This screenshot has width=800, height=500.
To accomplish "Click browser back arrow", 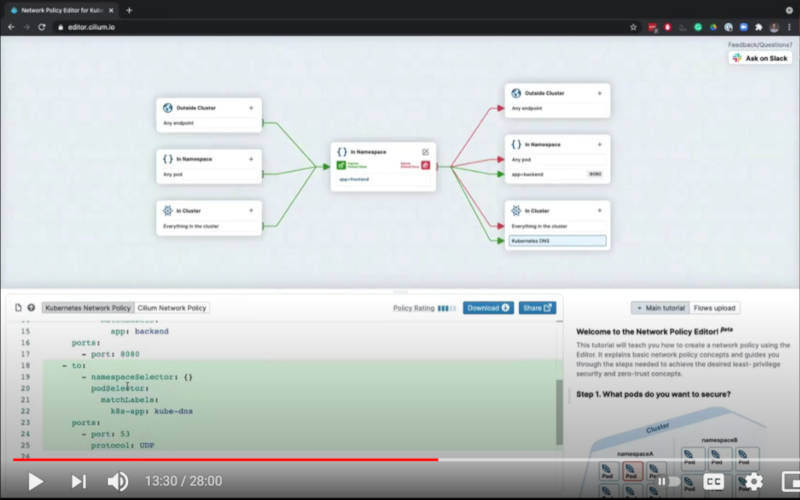I will 11,27.
